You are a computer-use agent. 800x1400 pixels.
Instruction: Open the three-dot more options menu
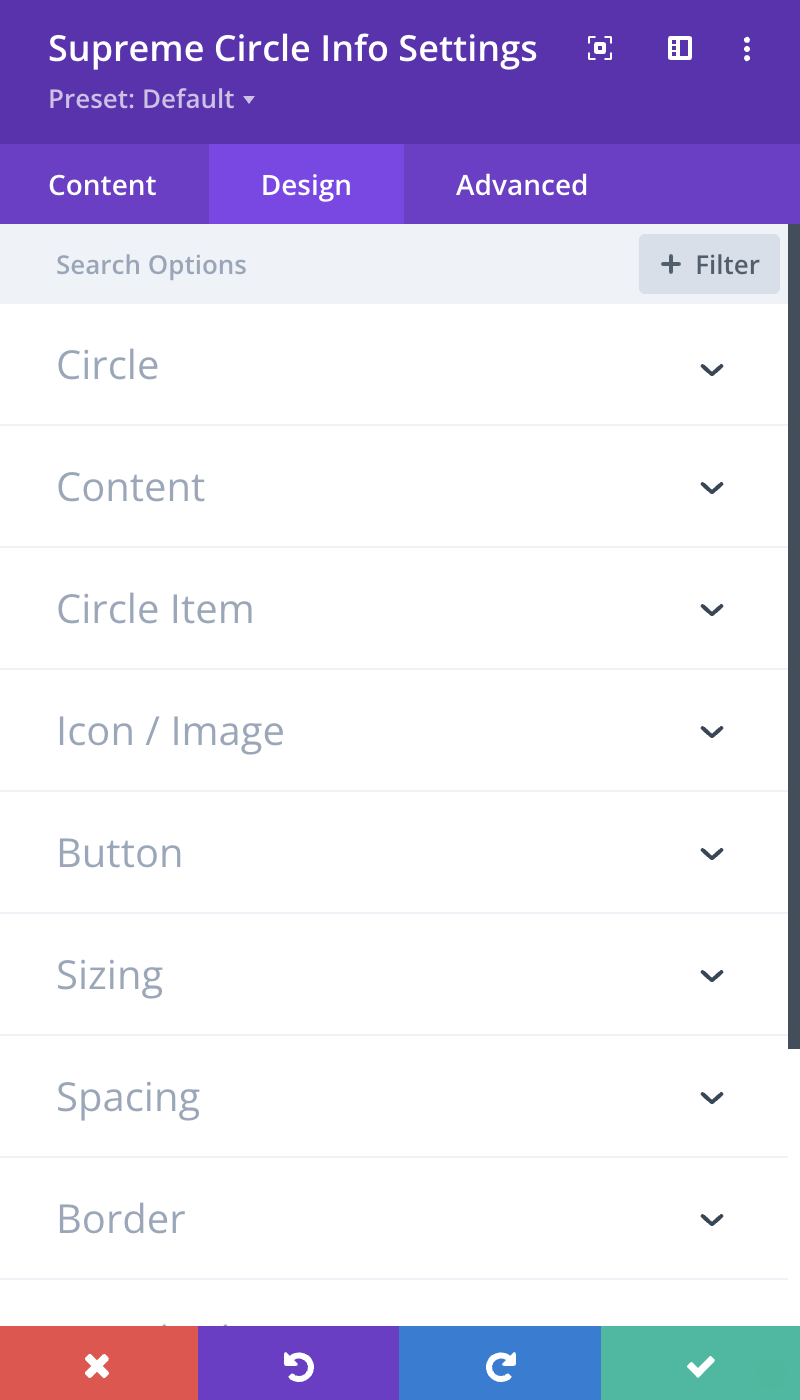point(747,48)
